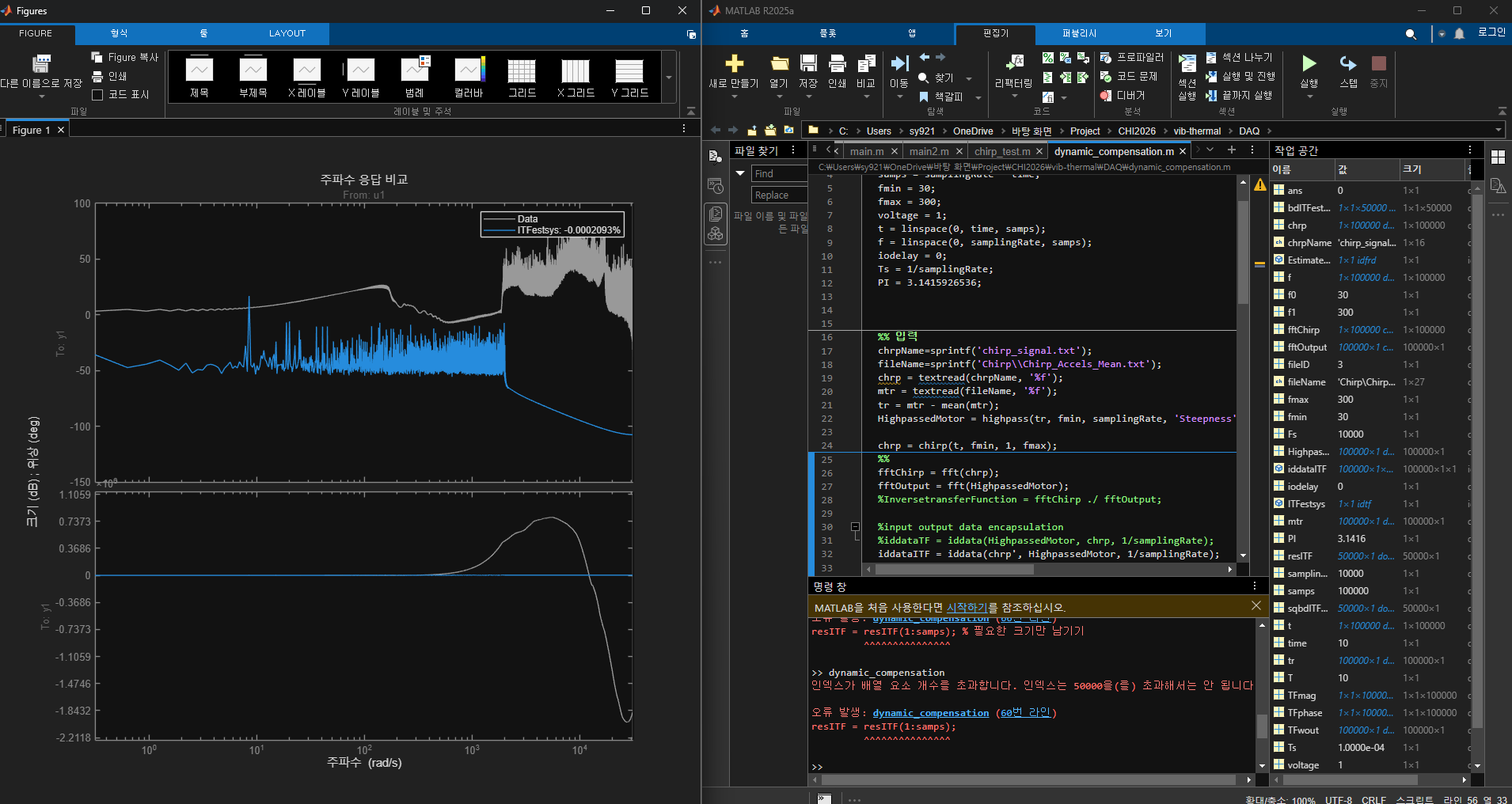Open the chirp_test.m editor tab
The height and width of the screenshot is (804, 1512).
pyautogui.click(x=1001, y=151)
